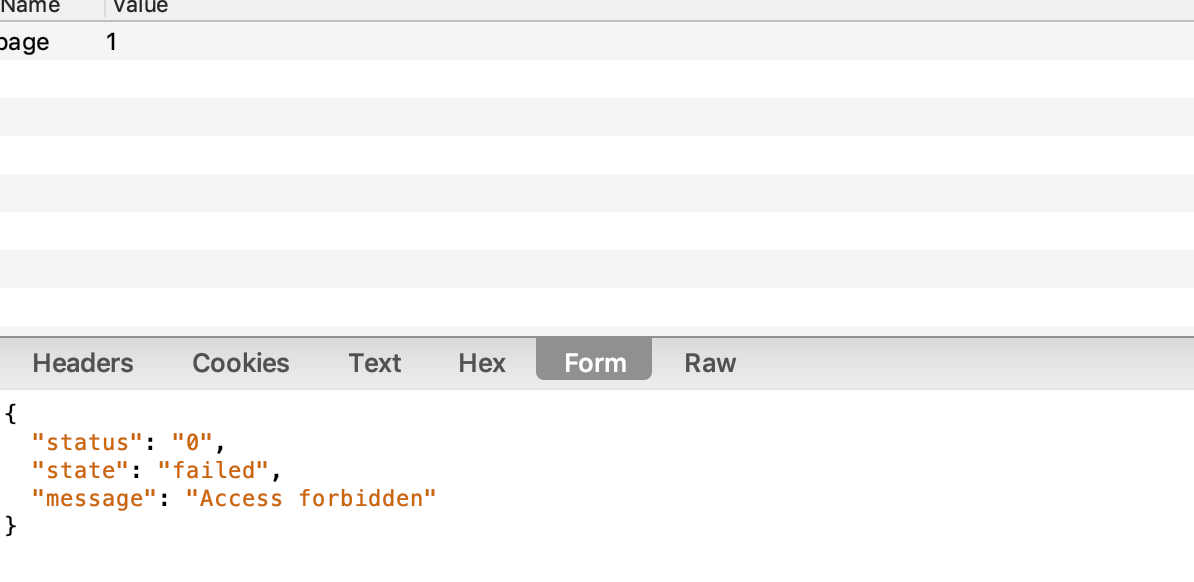Viewport: 1194px width, 582px height.
Task: Click the "status" key in JSON
Action: point(87,443)
